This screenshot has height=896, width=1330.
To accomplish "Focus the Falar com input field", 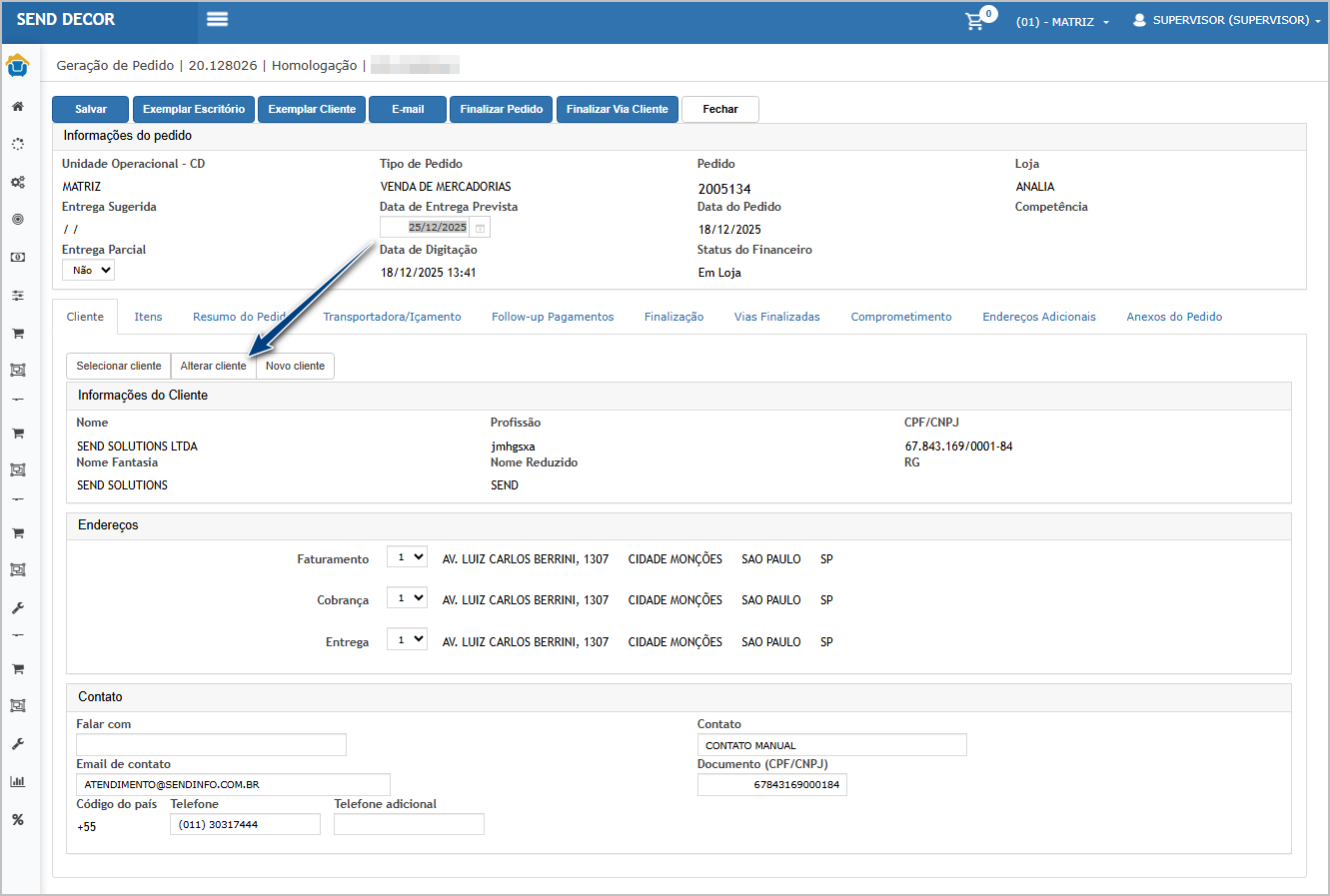I will (211, 745).
